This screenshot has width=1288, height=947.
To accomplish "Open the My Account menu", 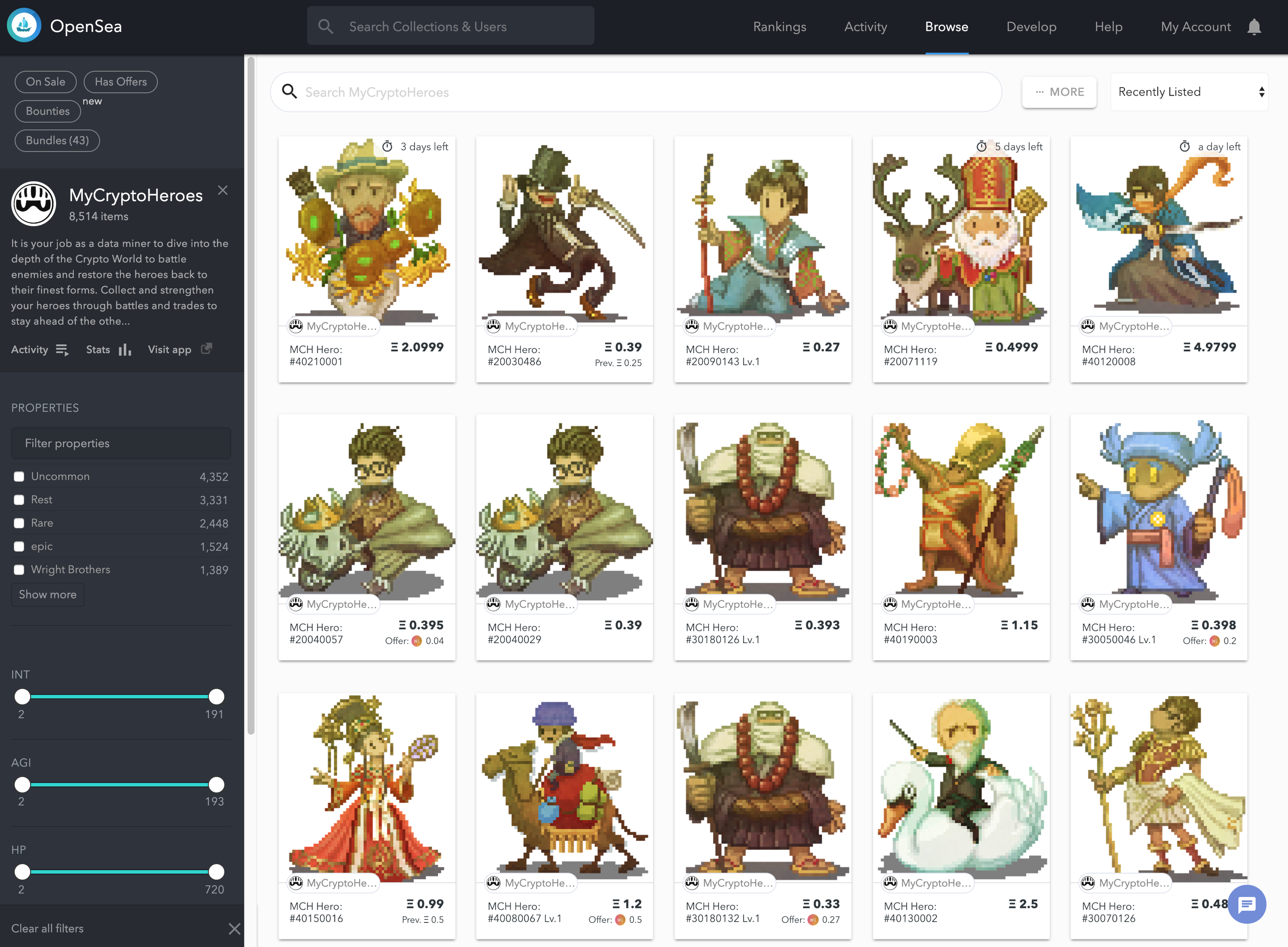I will pos(1195,27).
